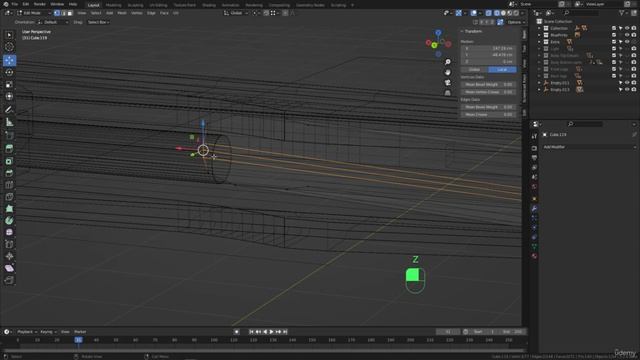Open the timeline Keying menu

coord(48,332)
